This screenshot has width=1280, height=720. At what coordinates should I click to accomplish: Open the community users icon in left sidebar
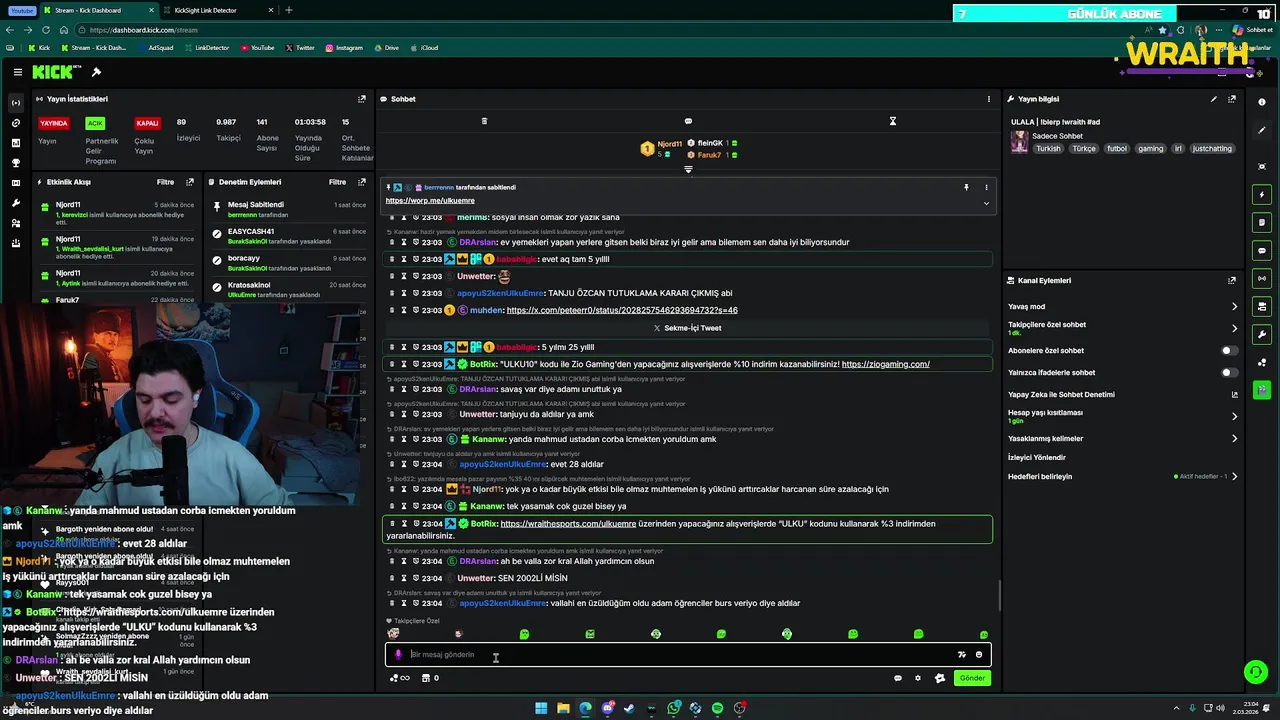click(x=15, y=223)
